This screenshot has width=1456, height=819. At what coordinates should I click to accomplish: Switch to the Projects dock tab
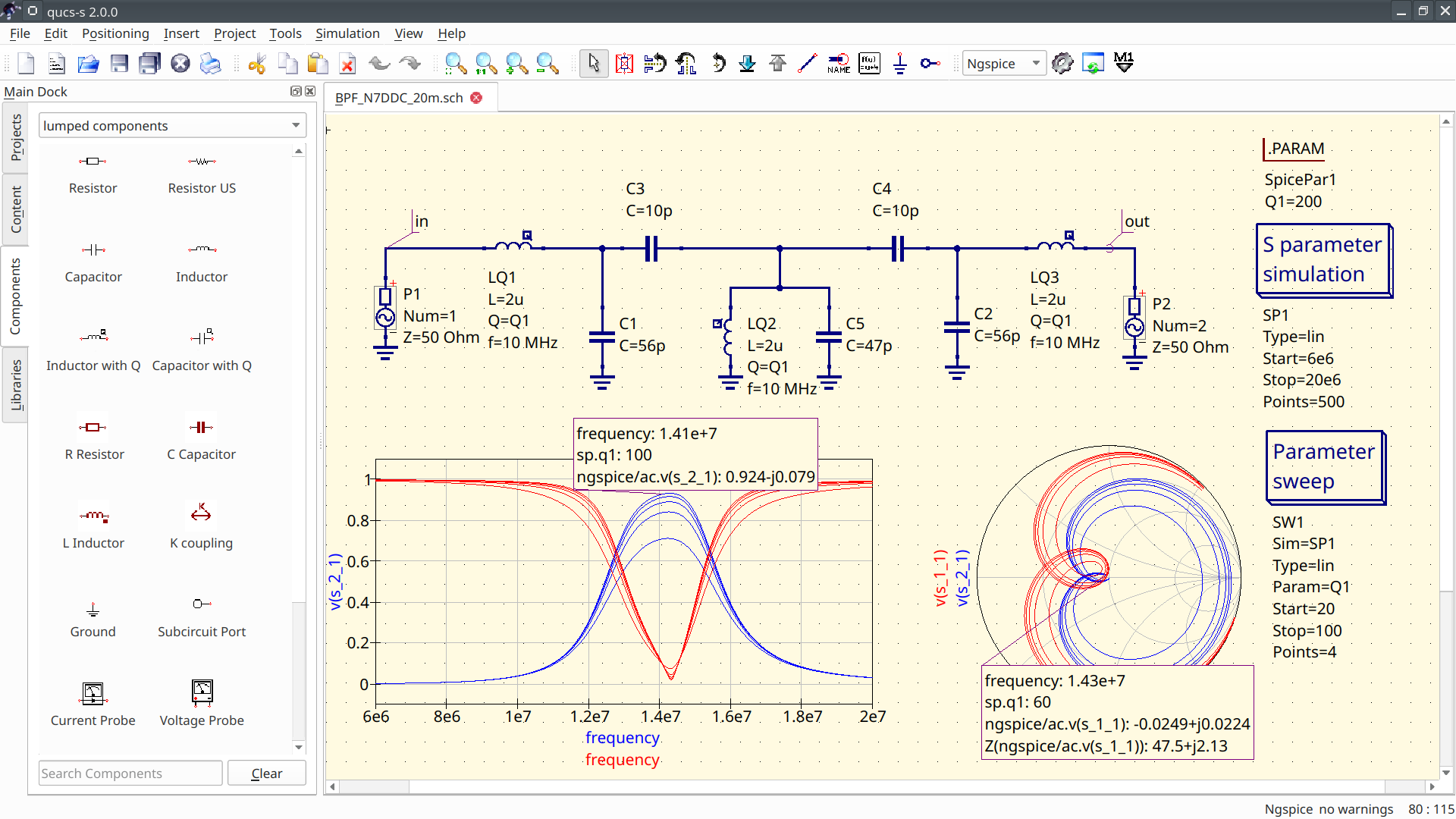point(16,138)
